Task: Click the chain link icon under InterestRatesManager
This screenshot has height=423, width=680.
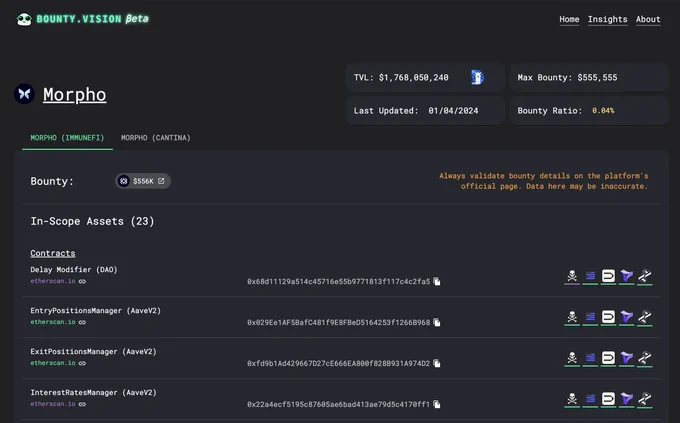Action: (x=82, y=404)
